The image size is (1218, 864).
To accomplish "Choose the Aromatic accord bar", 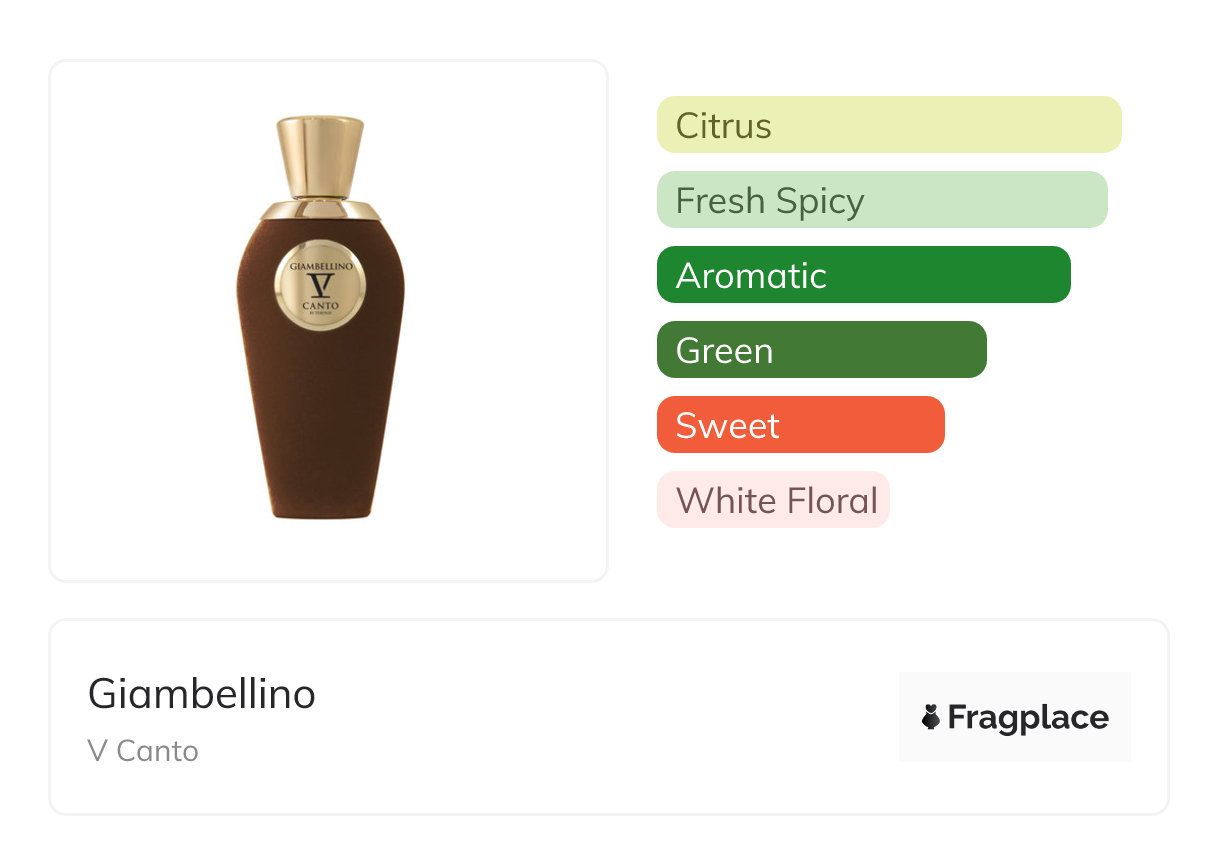I will [x=863, y=275].
